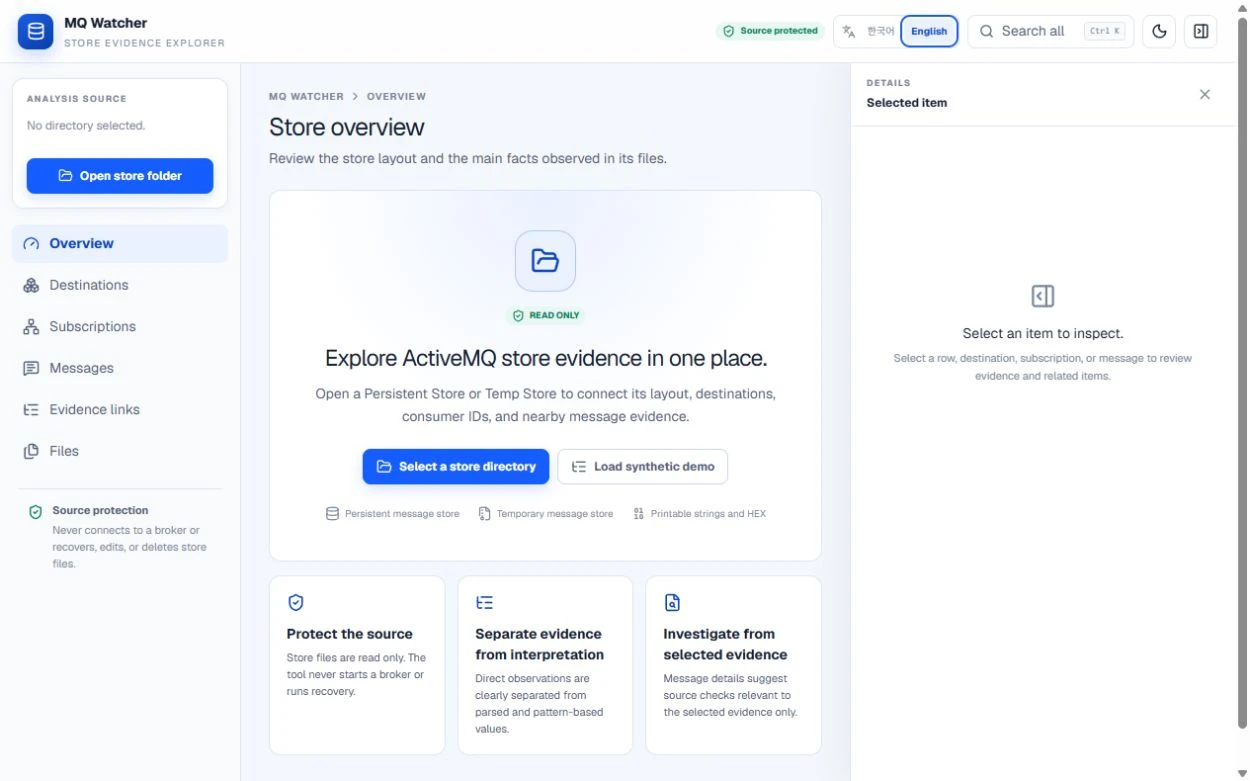Click Select a store directory button

point(456,467)
